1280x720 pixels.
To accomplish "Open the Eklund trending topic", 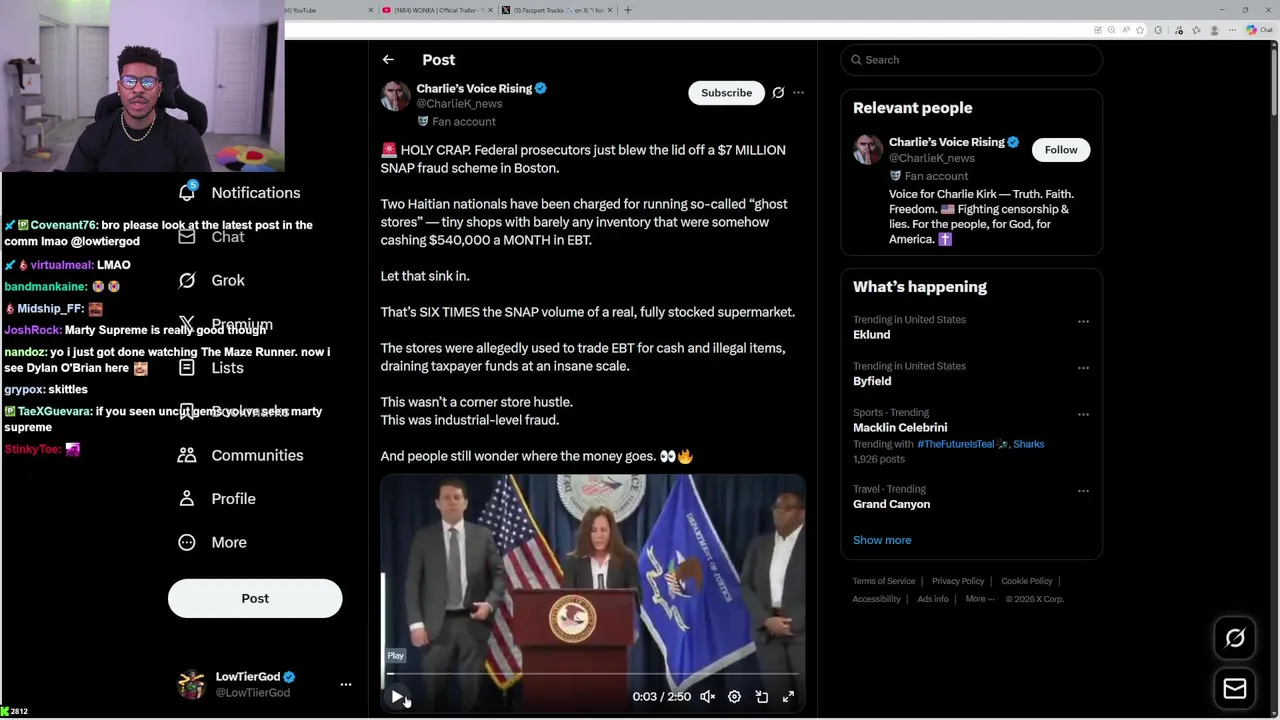I will tap(871, 335).
